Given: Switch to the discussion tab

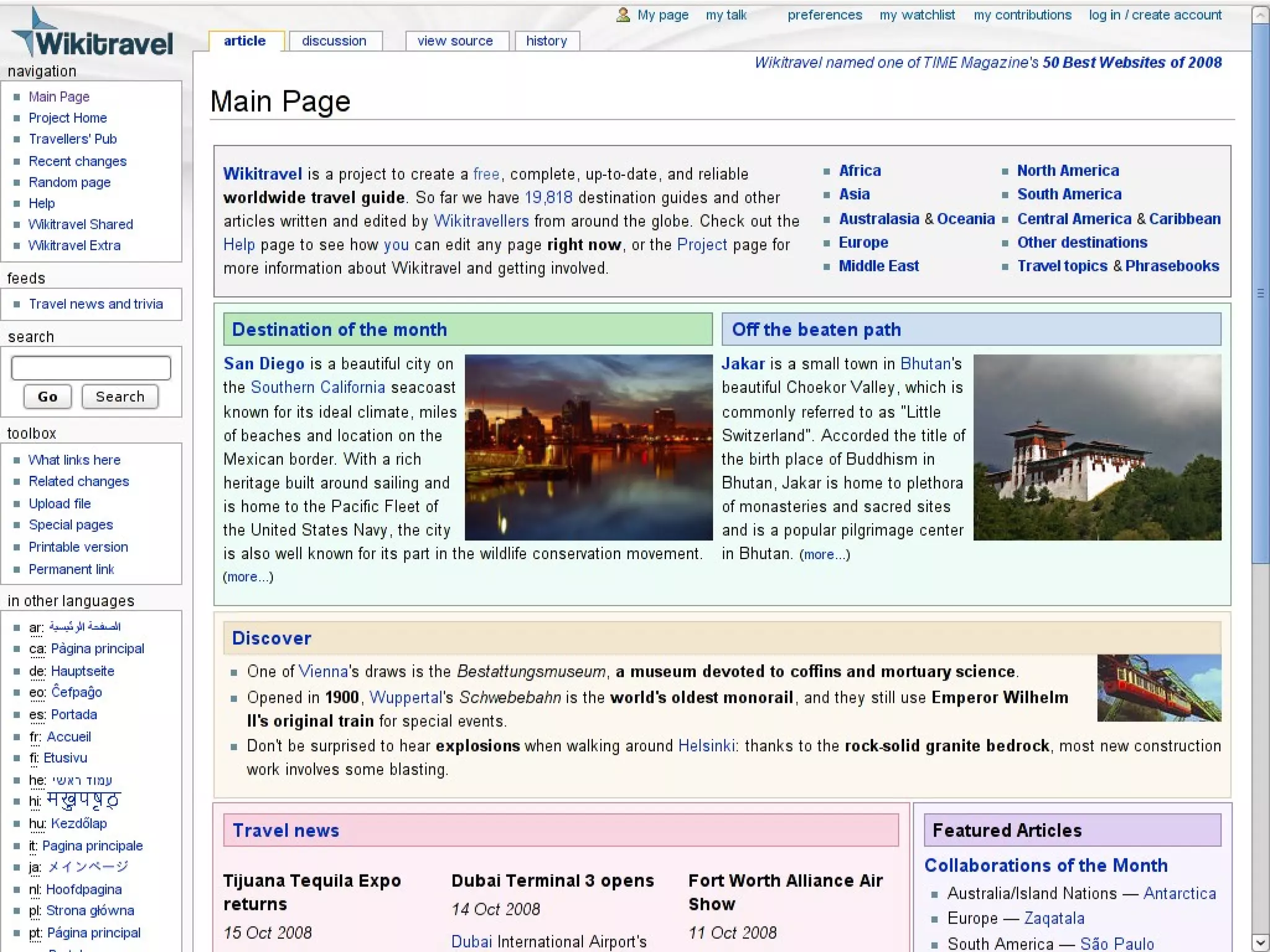Looking at the screenshot, I should 334,41.
